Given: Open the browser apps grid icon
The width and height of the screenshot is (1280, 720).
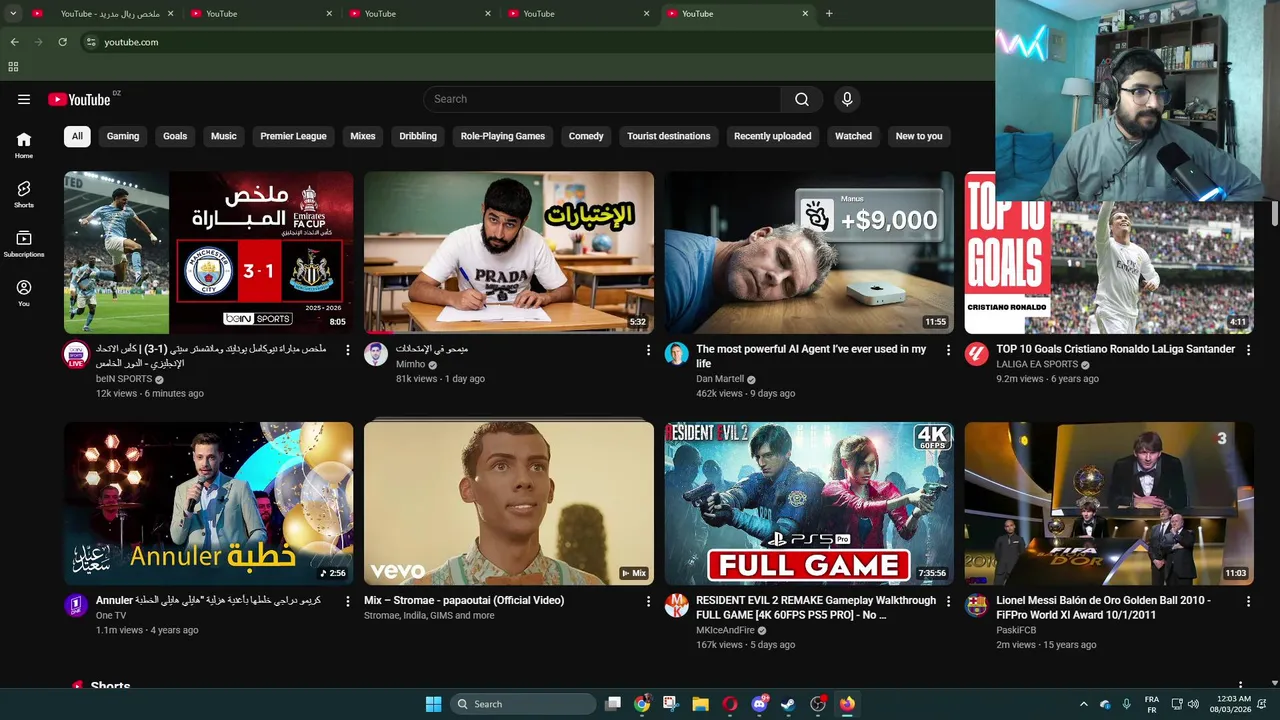Looking at the screenshot, I should tap(13, 67).
